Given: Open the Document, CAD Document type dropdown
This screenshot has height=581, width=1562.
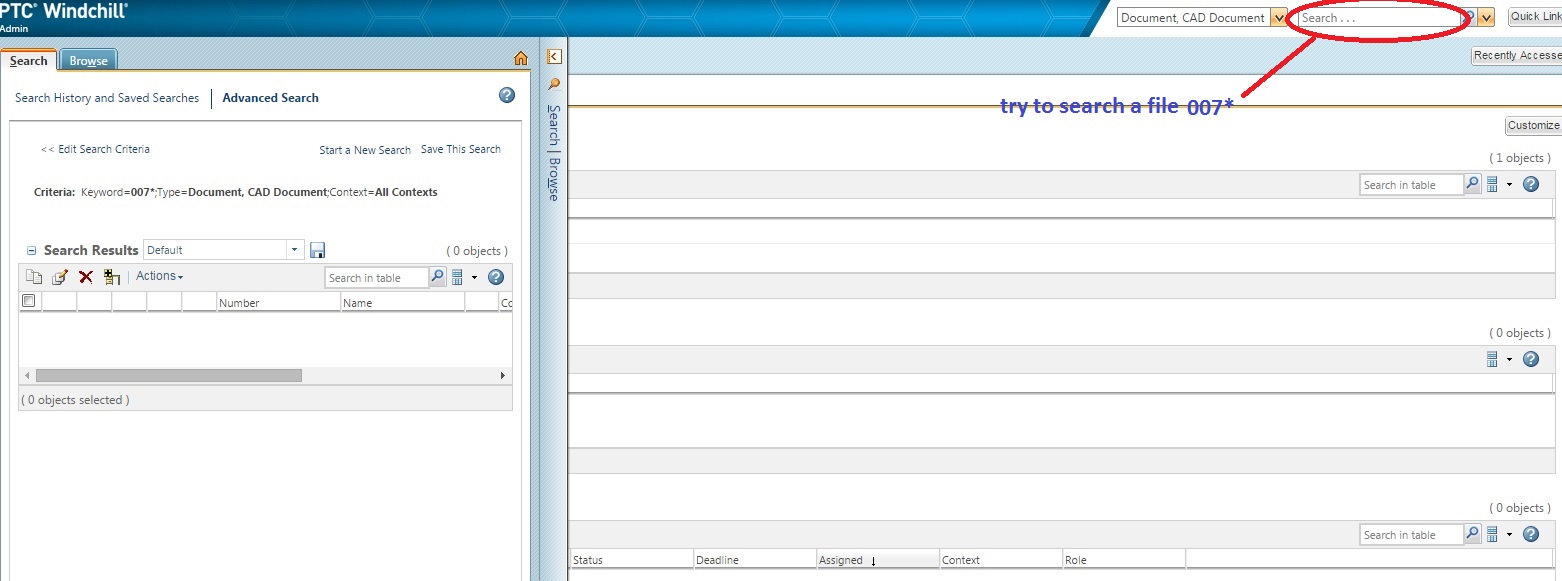Looking at the screenshot, I should click(1278, 17).
